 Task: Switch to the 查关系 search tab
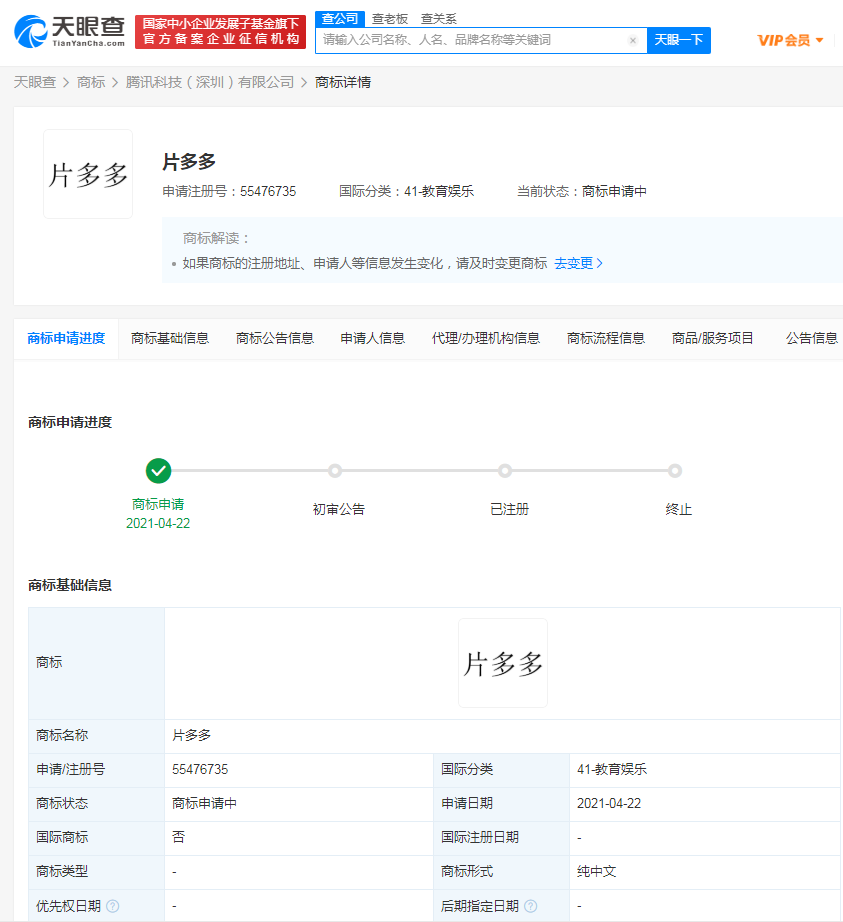click(438, 18)
